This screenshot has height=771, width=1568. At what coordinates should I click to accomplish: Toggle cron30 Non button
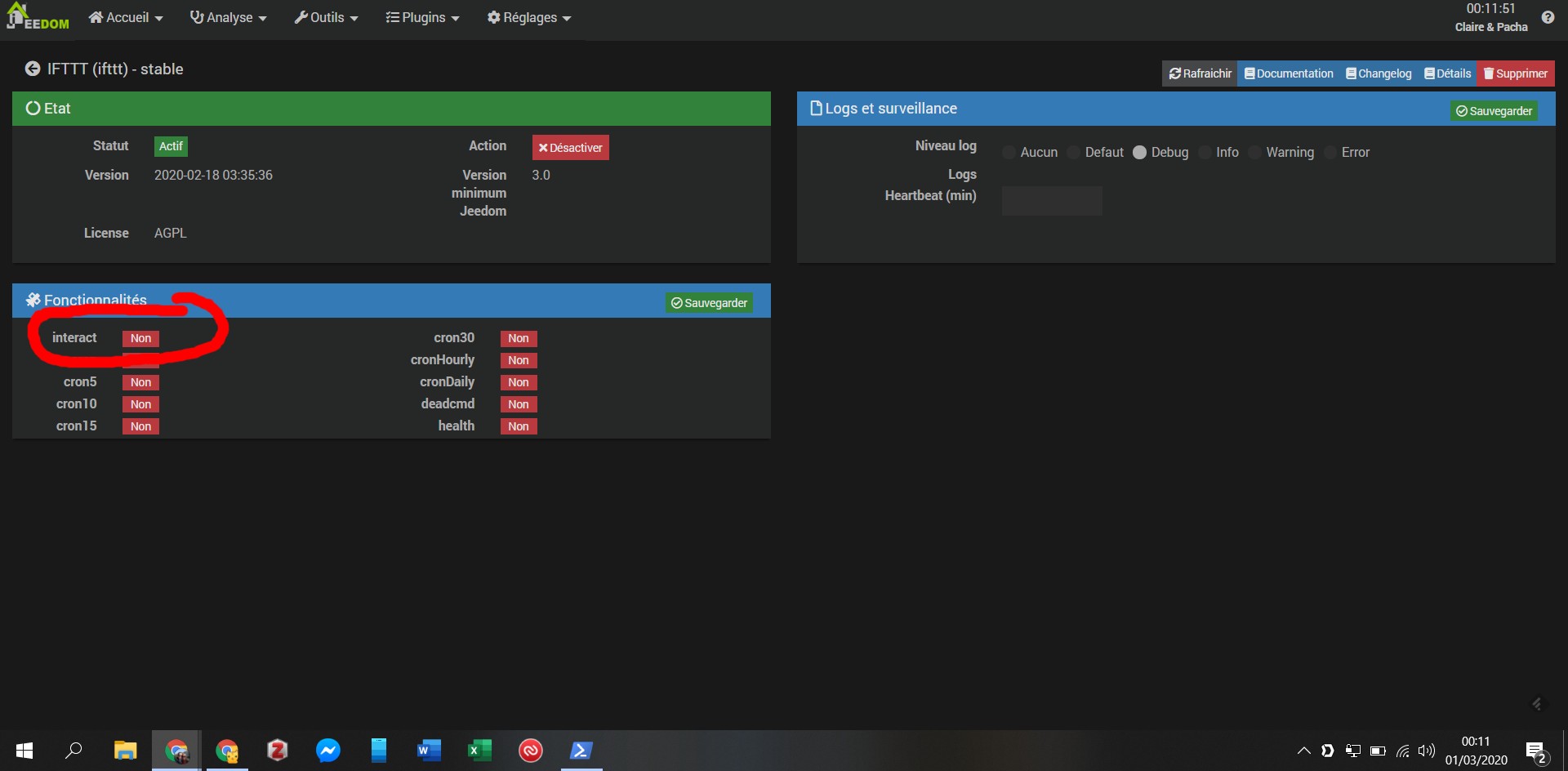(x=519, y=338)
